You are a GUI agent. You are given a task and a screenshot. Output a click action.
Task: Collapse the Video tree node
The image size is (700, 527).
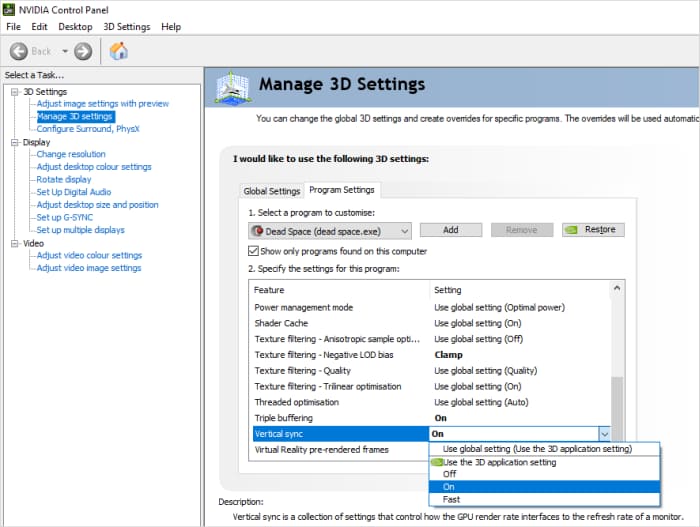point(15,243)
